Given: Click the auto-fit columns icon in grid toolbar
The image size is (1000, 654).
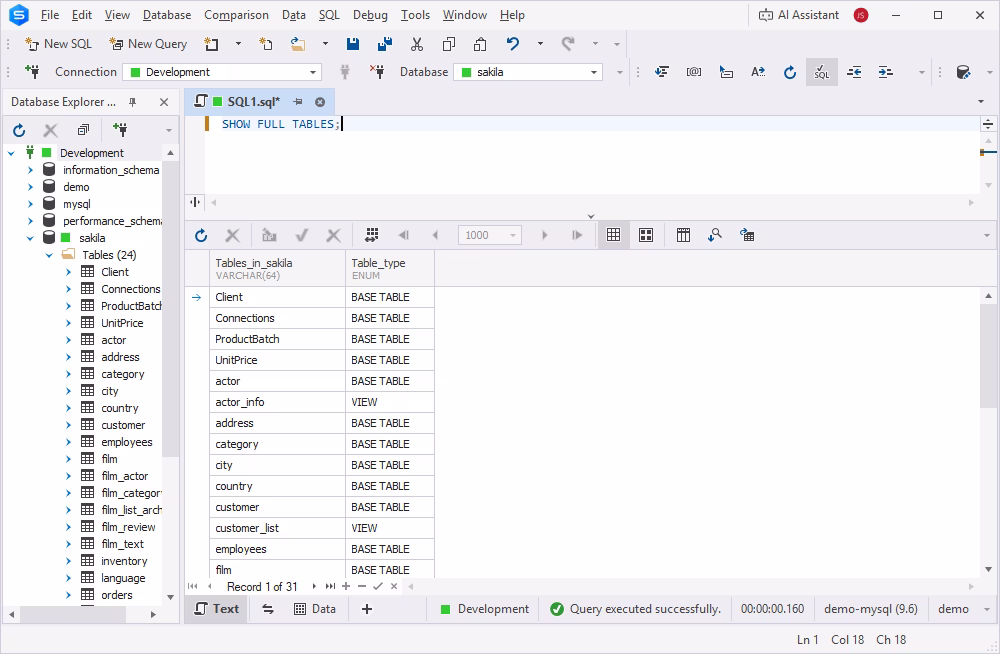Looking at the screenshot, I should (371, 235).
